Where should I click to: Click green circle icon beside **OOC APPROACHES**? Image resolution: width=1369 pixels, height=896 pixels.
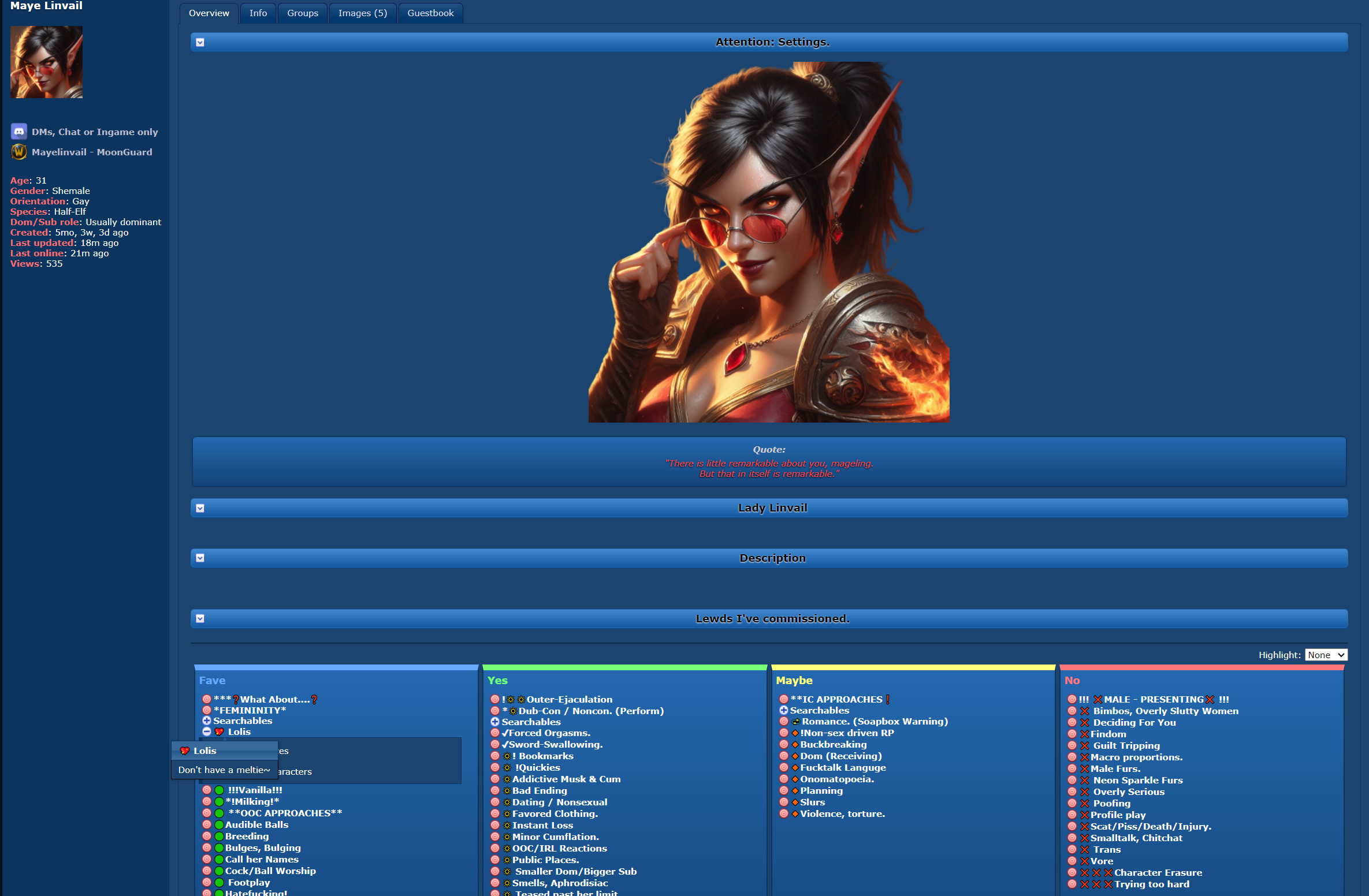tap(220, 813)
